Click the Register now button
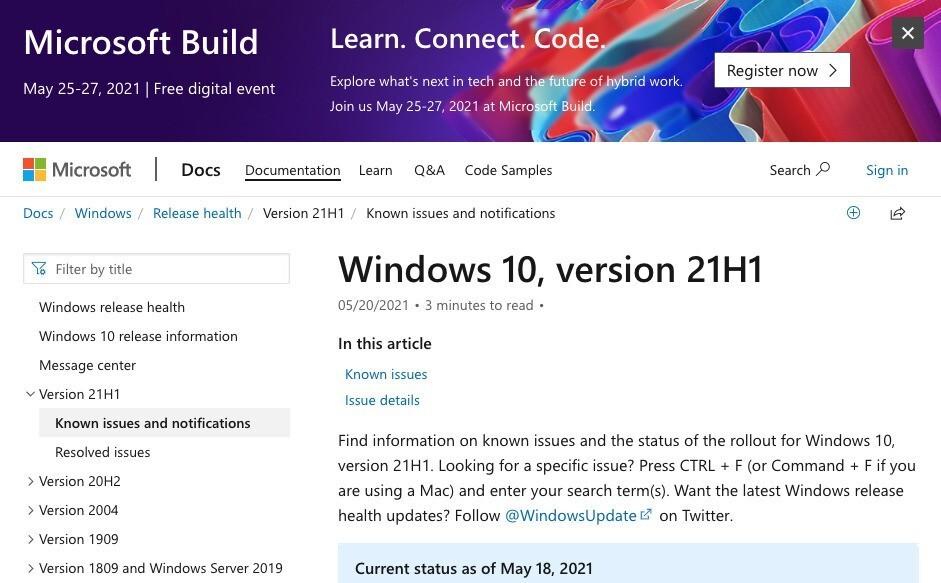The image size is (941, 583). pyautogui.click(x=782, y=70)
